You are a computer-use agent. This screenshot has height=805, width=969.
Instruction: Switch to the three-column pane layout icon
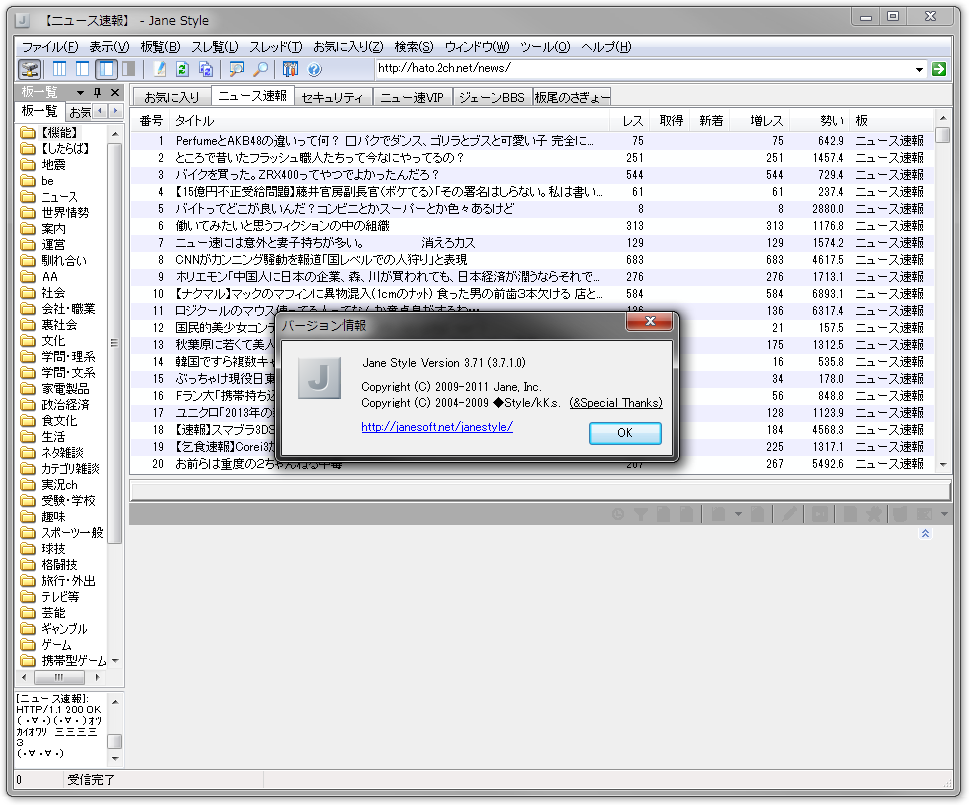(x=60, y=69)
